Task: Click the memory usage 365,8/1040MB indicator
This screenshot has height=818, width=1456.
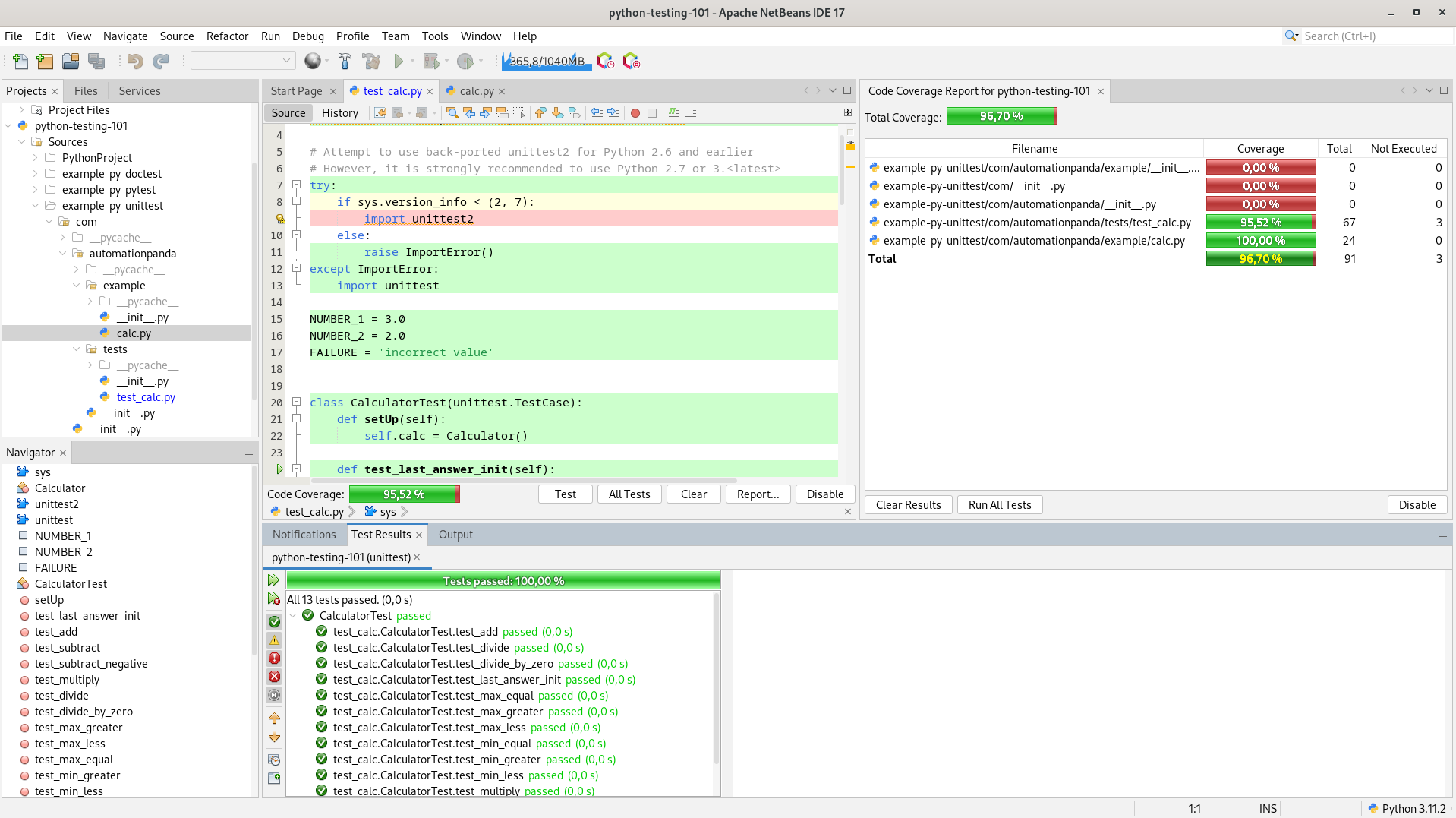Action: 547,62
